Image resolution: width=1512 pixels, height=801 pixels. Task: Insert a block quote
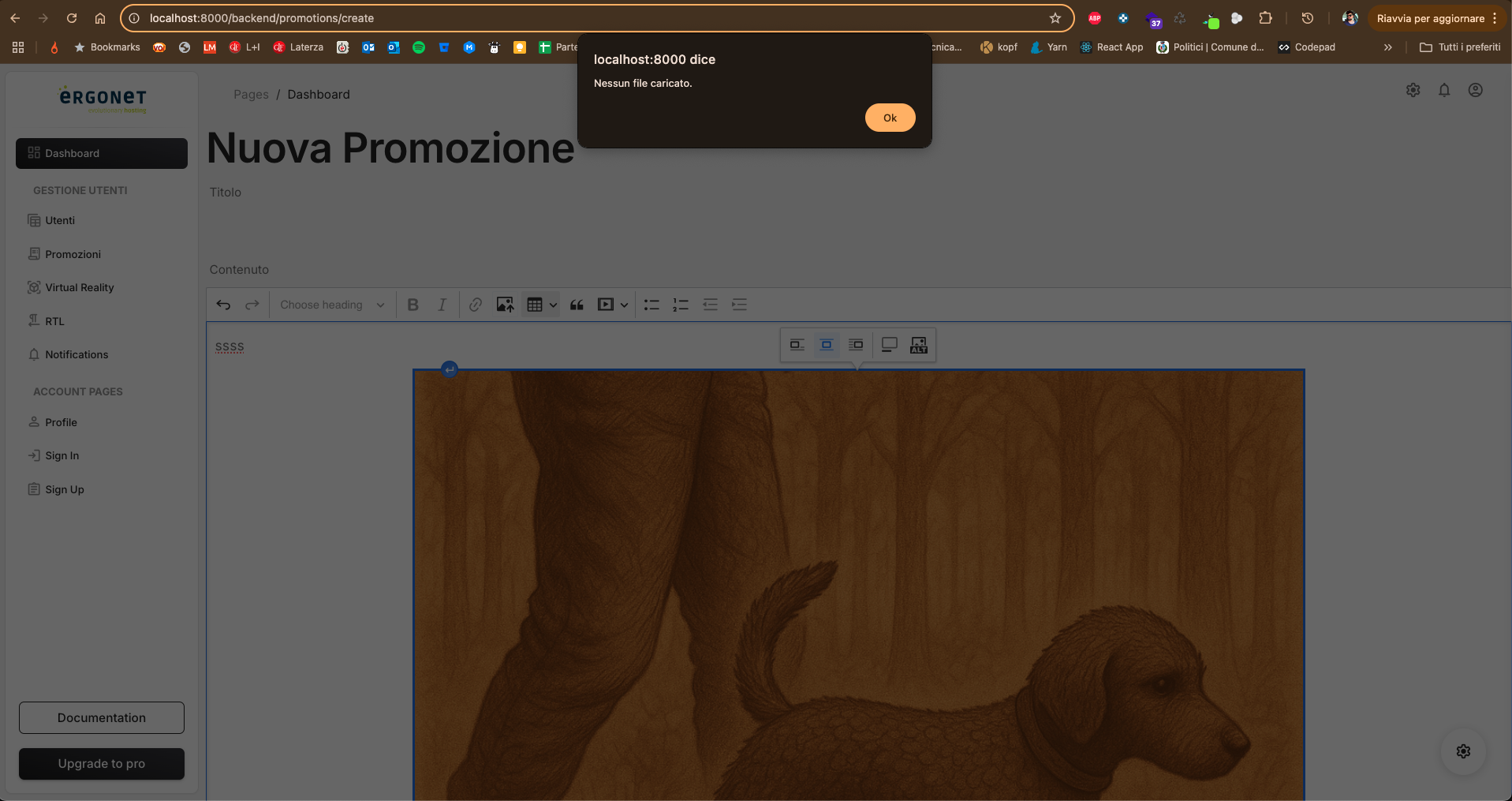[577, 305]
